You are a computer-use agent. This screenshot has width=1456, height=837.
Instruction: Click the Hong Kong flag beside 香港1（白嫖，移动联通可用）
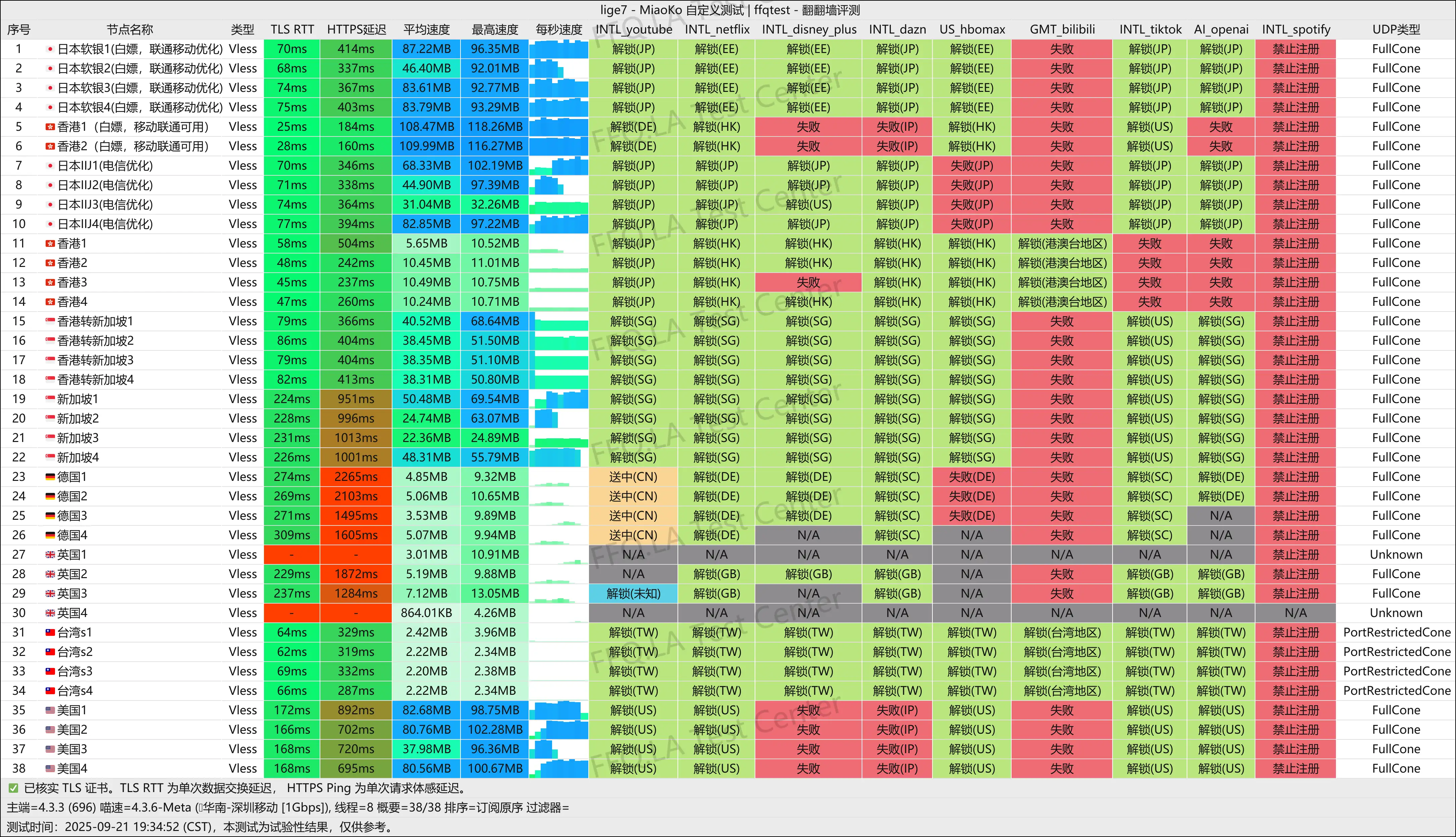[51, 127]
